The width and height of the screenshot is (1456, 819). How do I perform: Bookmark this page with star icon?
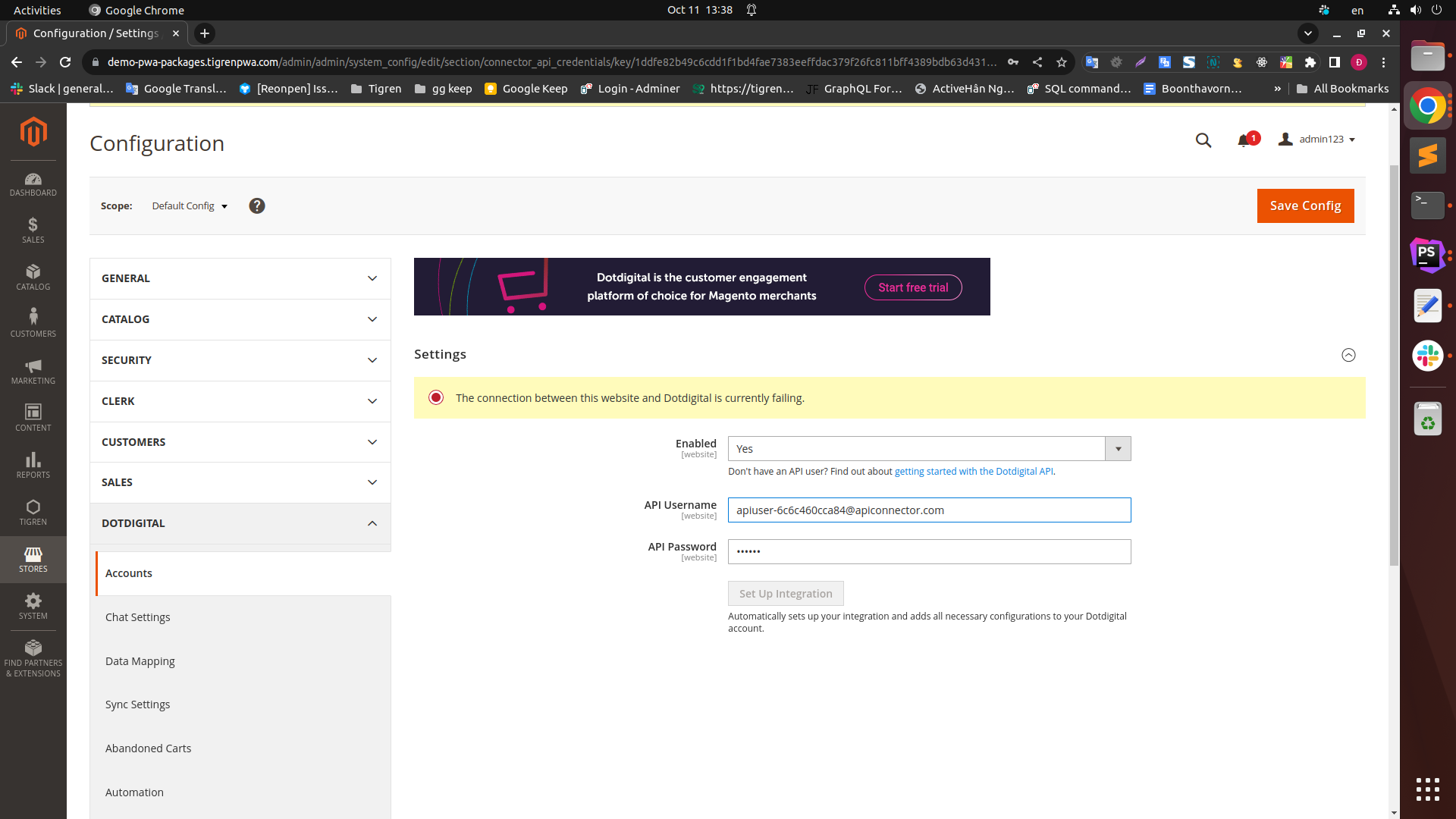pos(1062,62)
